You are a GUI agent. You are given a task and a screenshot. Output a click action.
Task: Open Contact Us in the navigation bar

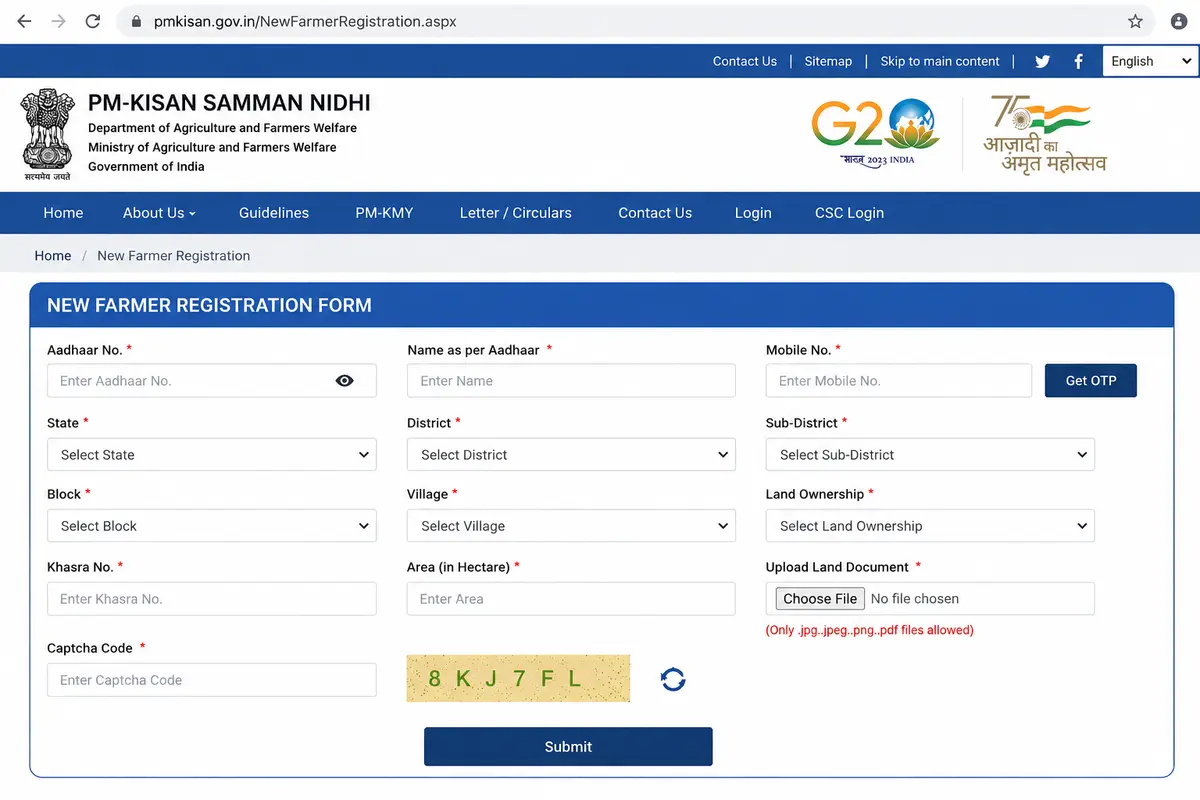click(x=655, y=213)
